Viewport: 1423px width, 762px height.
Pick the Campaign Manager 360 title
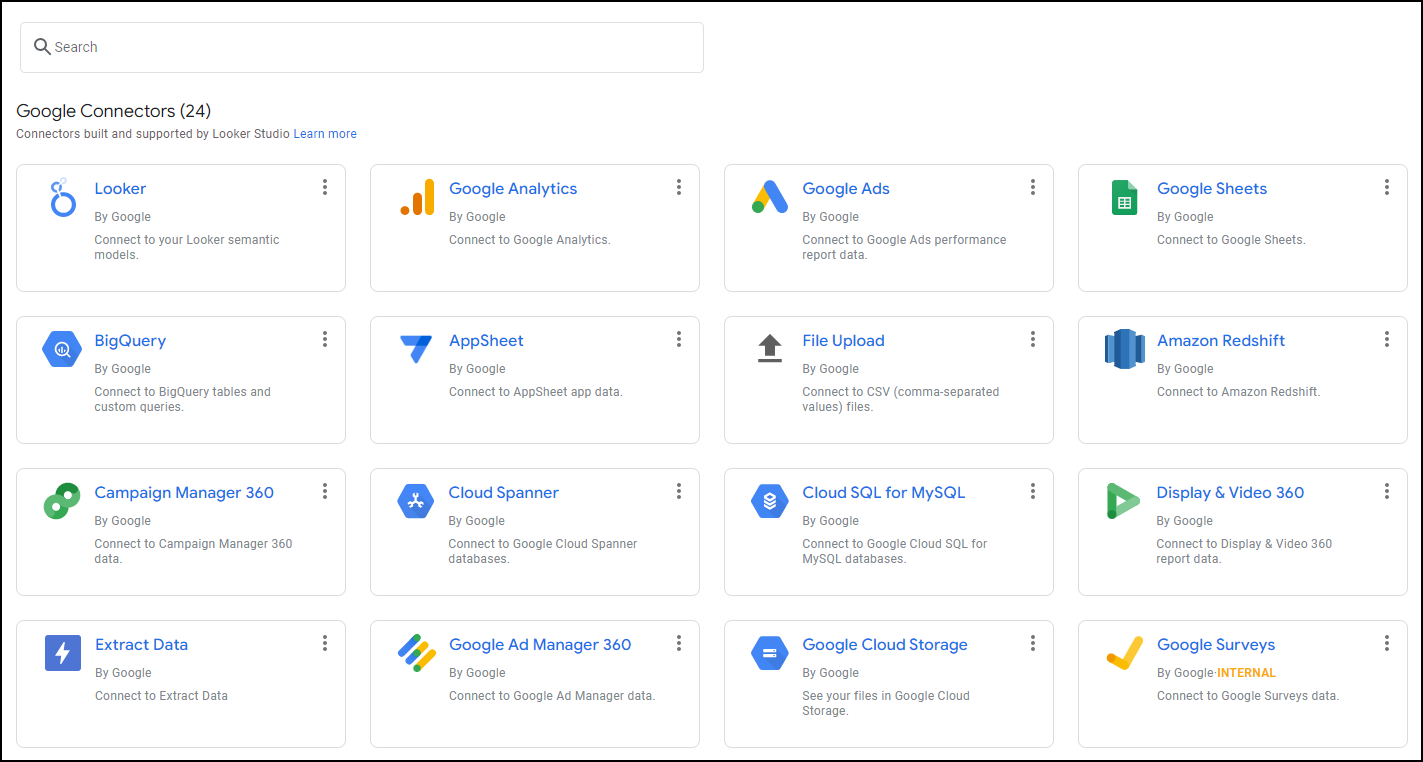click(184, 493)
